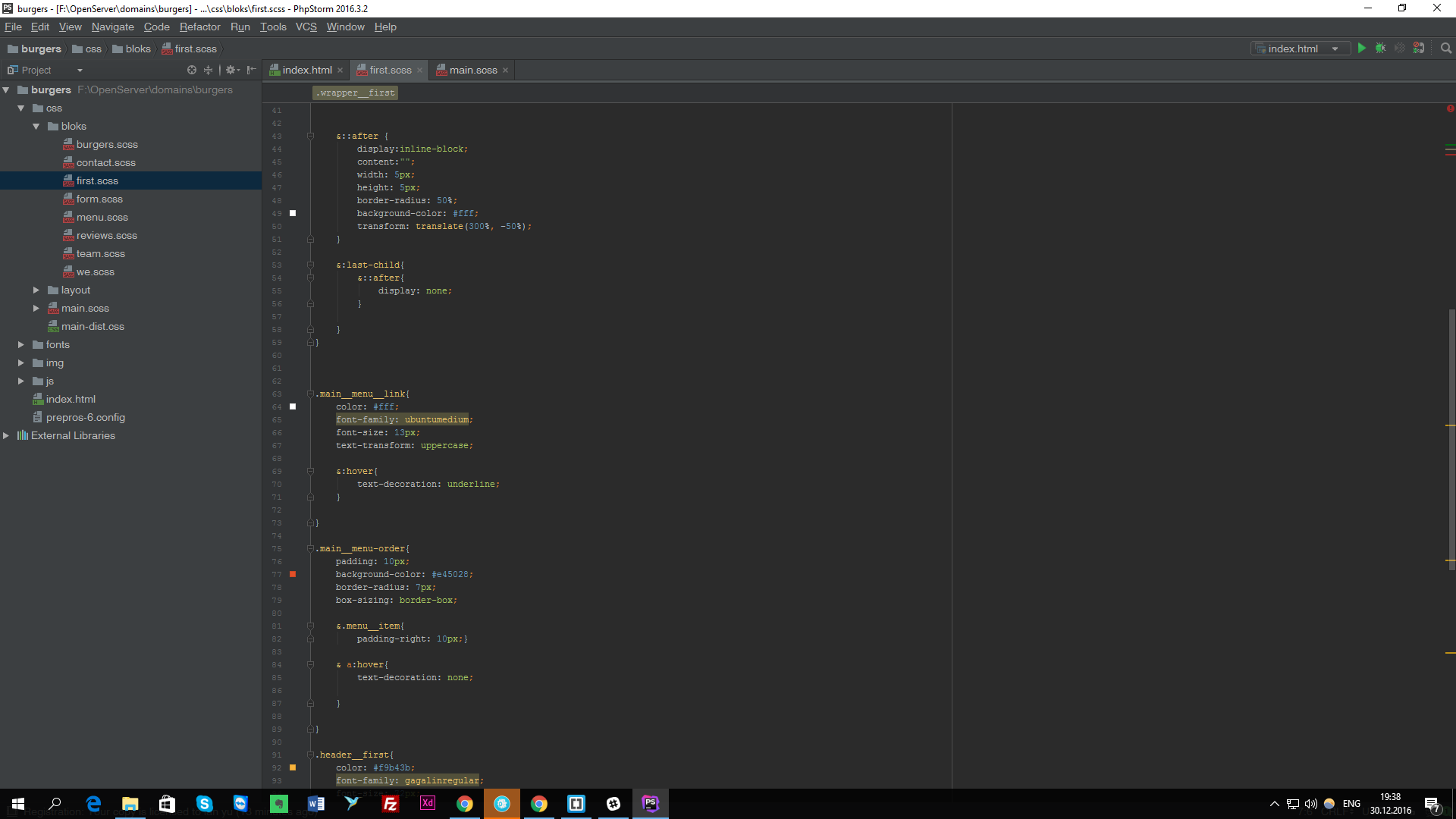1456x819 pixels.
Task: Expand the img folder
Action: (x=21, y=362)
